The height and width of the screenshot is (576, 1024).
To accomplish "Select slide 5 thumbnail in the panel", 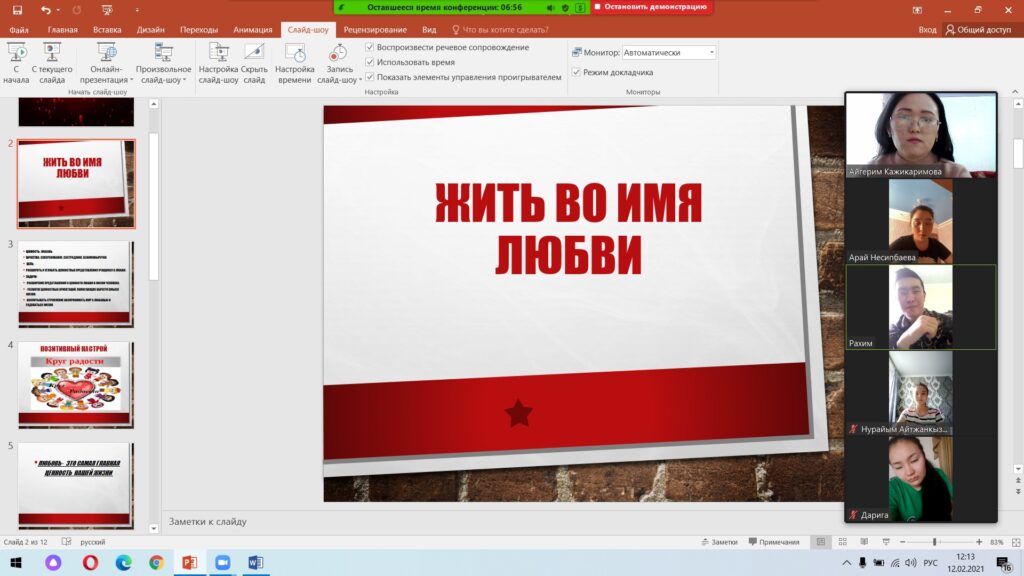I will (x=76, y=485).
